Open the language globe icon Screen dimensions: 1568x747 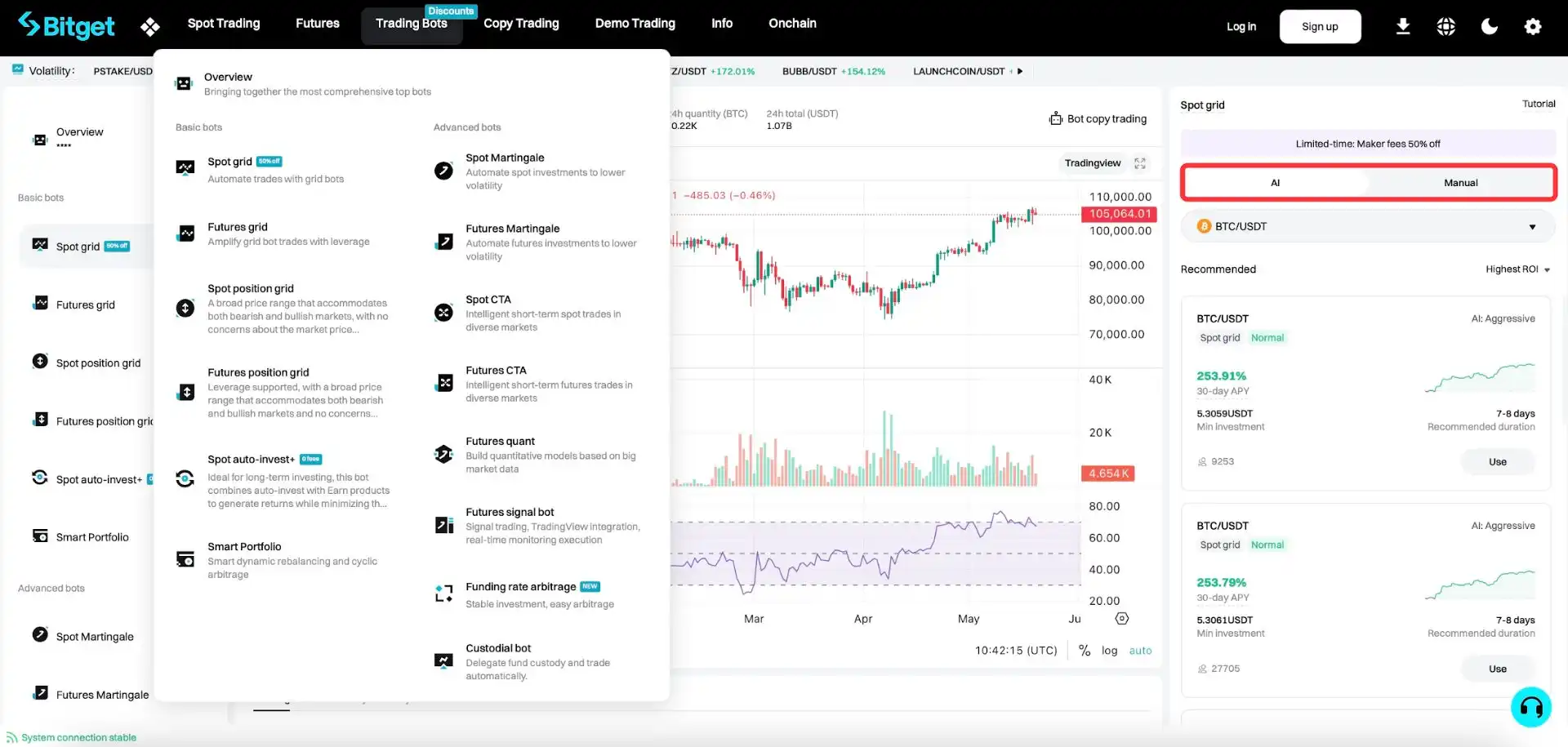(1445, 27)
